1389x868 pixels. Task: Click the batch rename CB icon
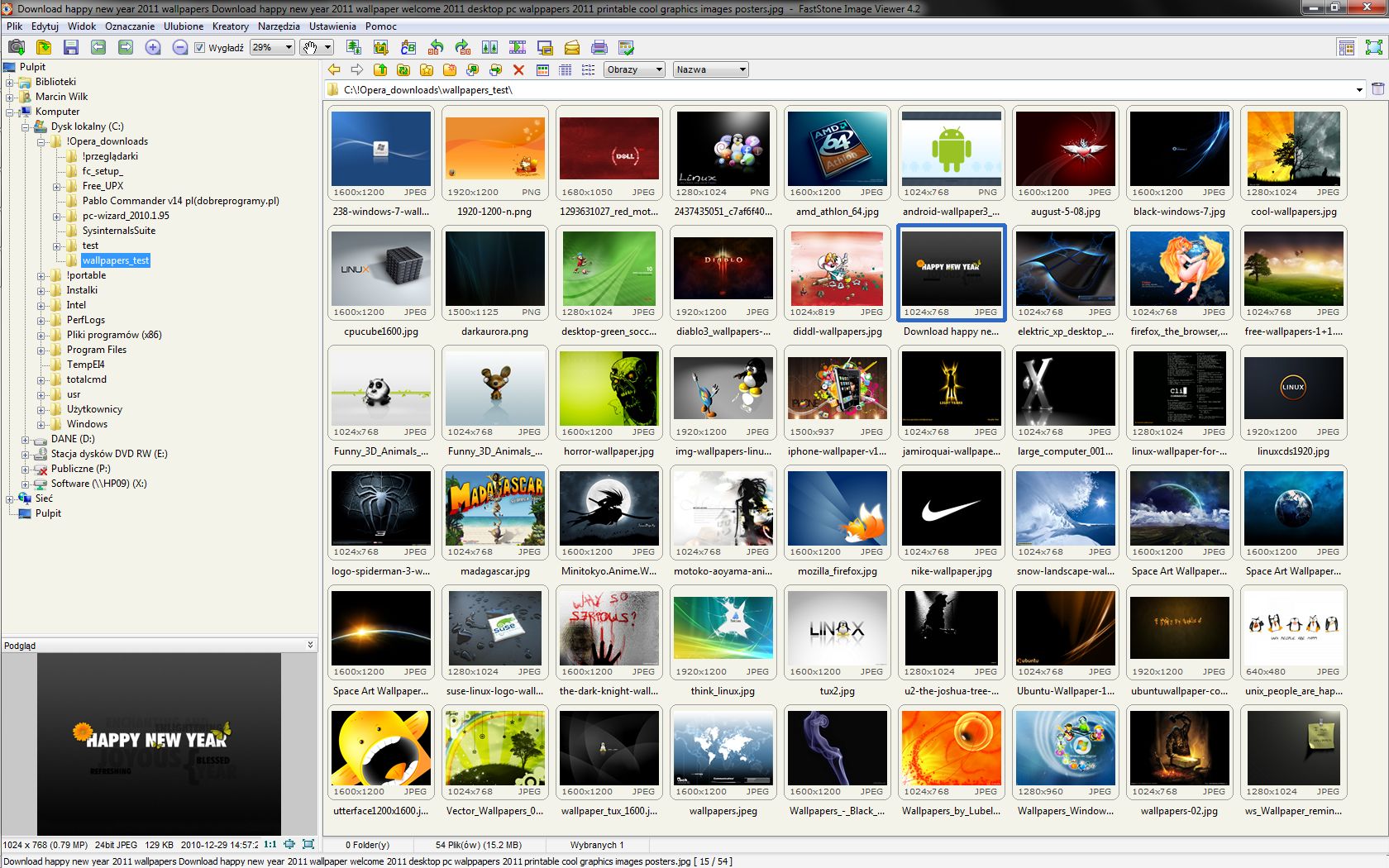[x=408, y=48]
